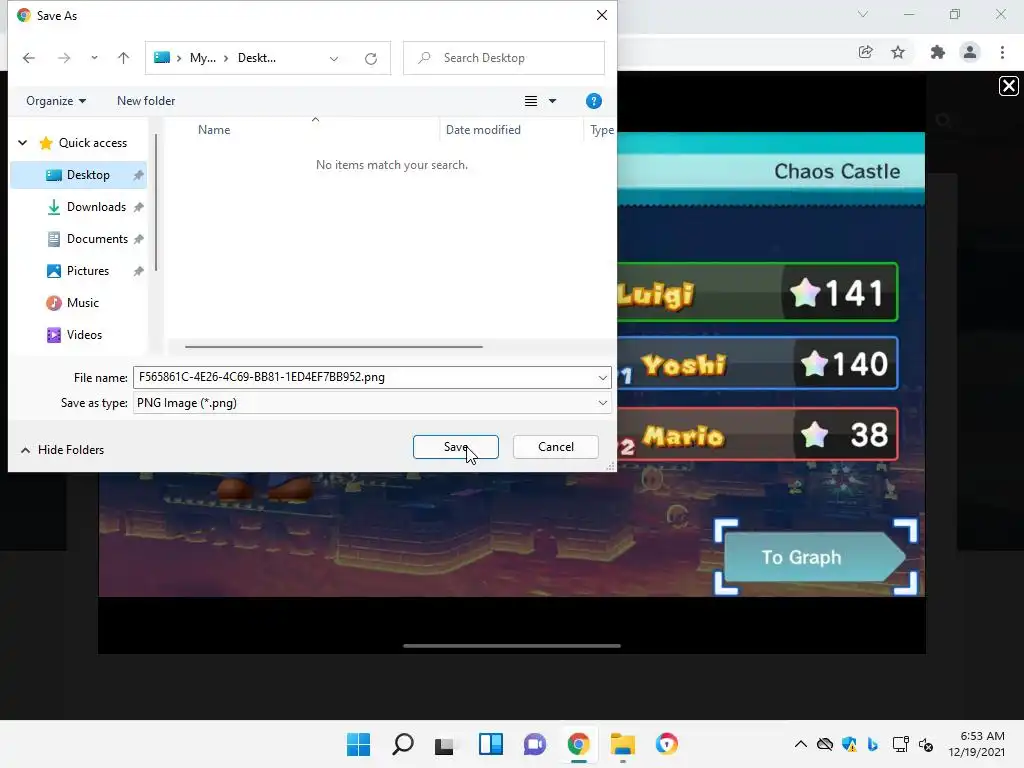1024x768 pixels.
Task: Open Documents in the navigation pane
Action: click(97, 239)
